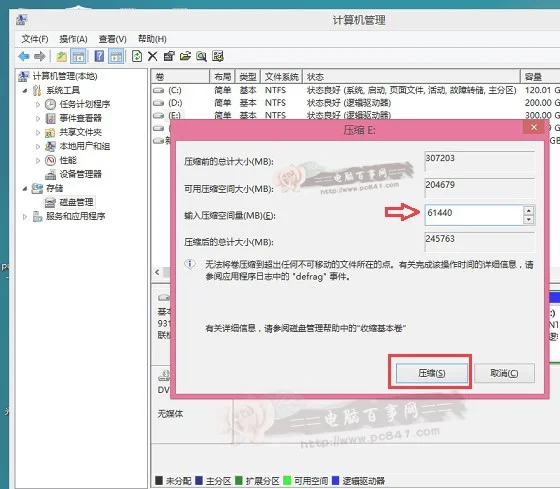The height and width of the screenshot is (489, 560).
Task: Click the green 扩展分区 legend swatch
Action: coord(239,480)
